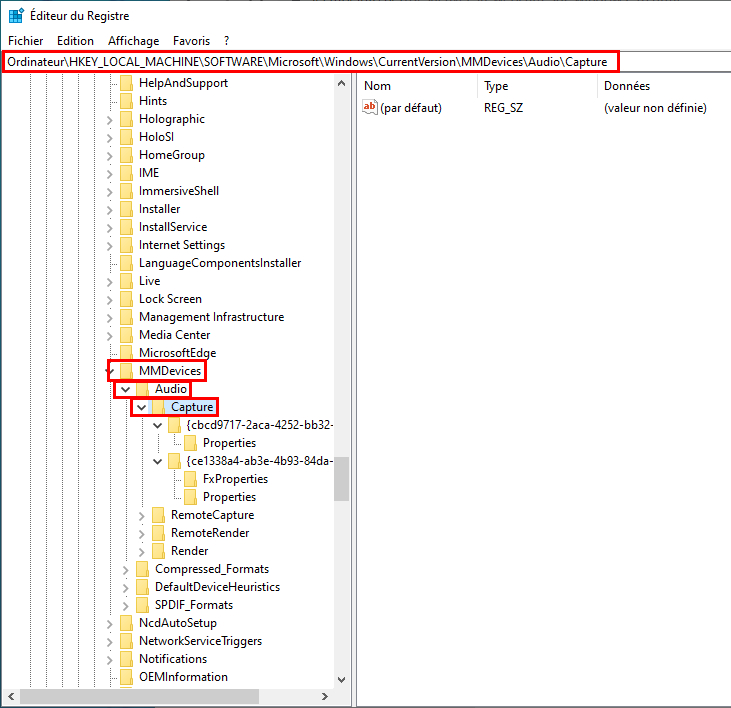
Task: Open the ? help menu
Action: (227, 41)
